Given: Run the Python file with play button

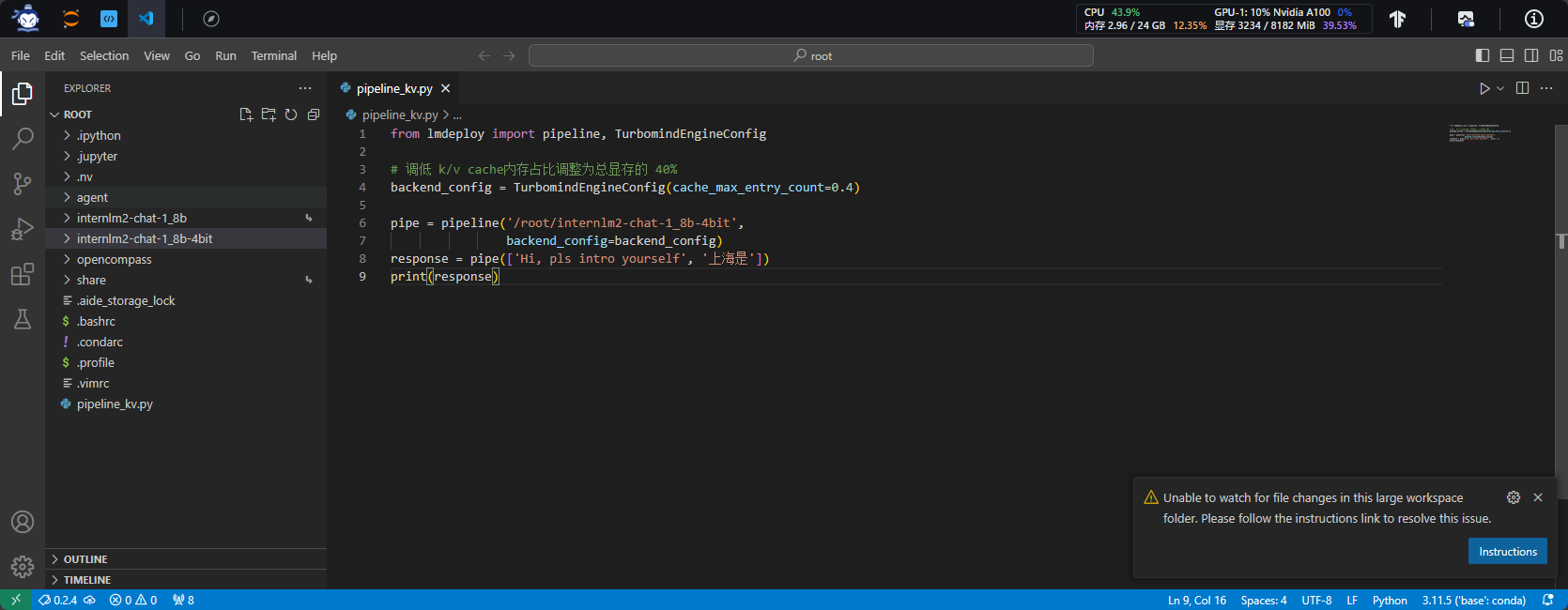Looking at the screenshot, I should (1484, 88).
